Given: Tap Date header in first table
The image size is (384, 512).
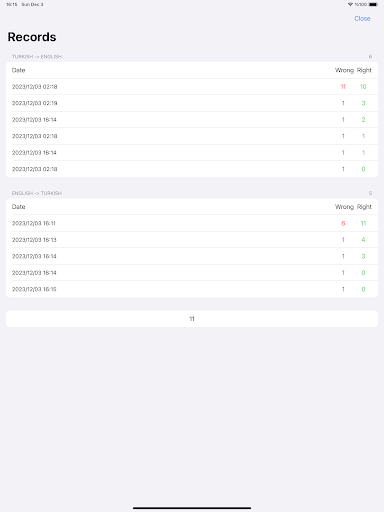Looking at the screenshot, I should click(x=18, y=70).
